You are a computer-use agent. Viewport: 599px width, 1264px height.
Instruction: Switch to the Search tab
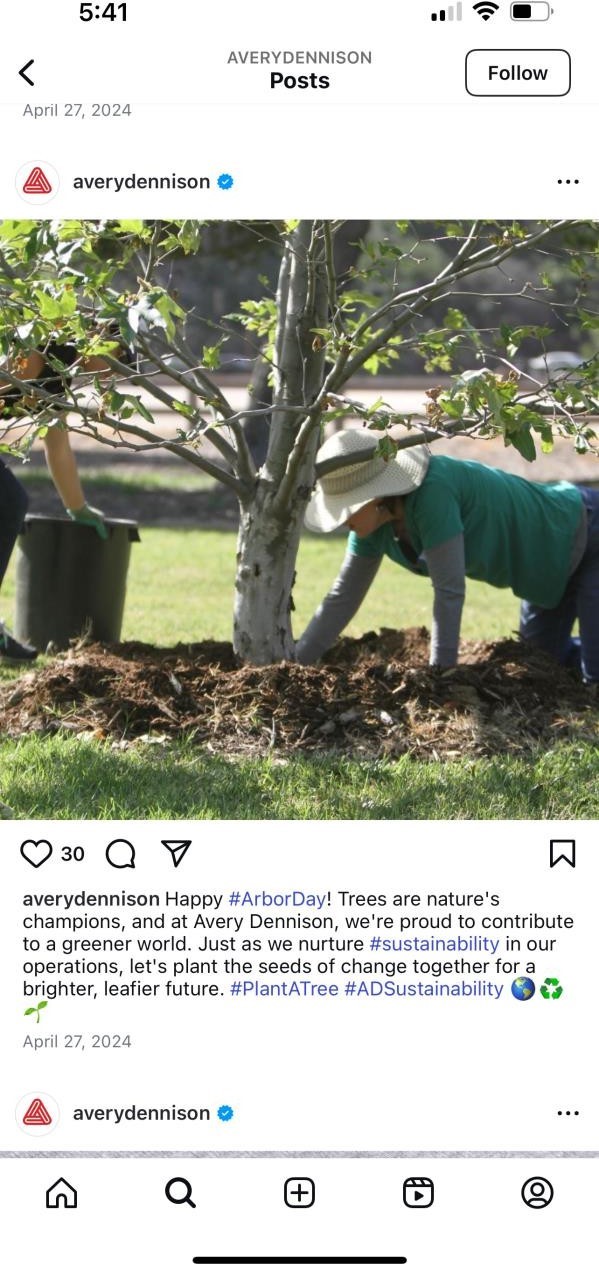180,1192
